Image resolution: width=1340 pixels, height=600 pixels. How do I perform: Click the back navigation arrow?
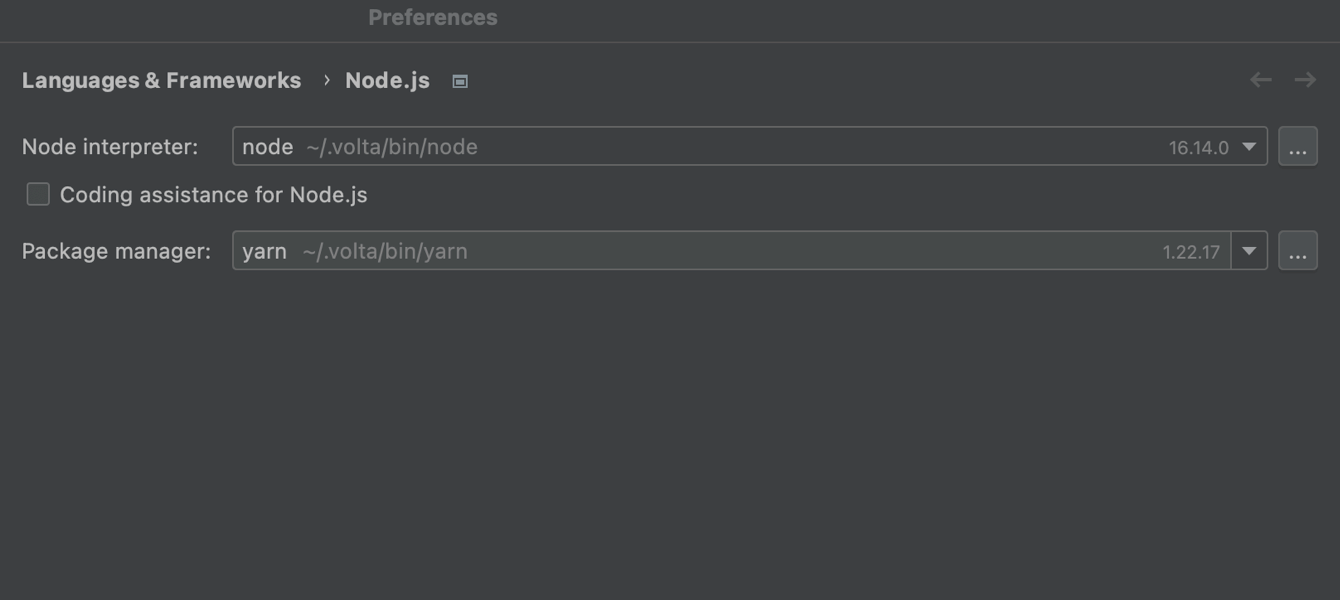1260,80
